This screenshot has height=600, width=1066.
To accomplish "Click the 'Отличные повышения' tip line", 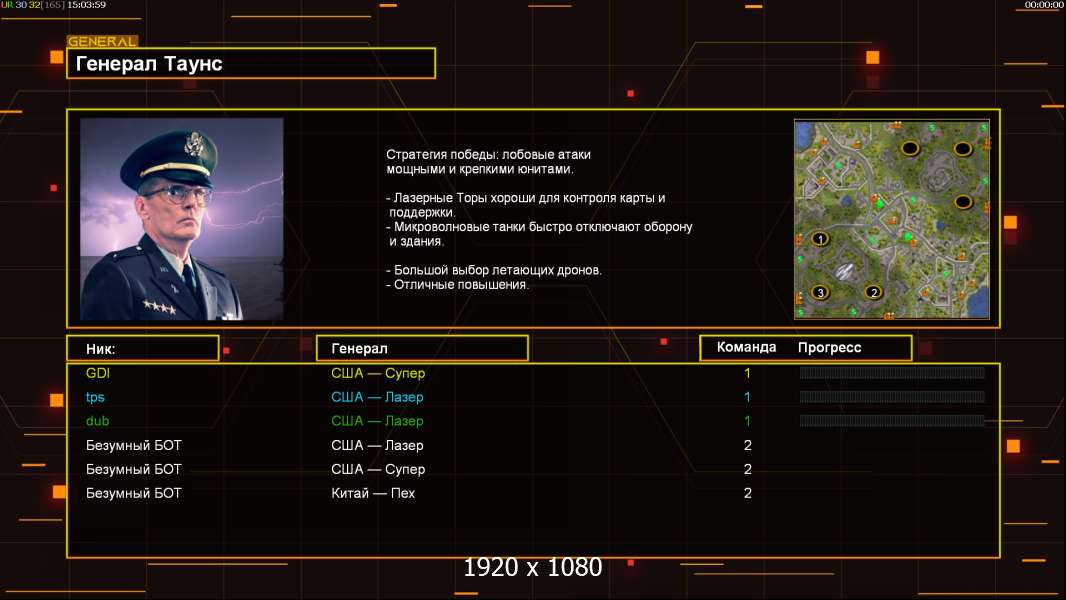I will pyautogui.click(x=458, y=285).
